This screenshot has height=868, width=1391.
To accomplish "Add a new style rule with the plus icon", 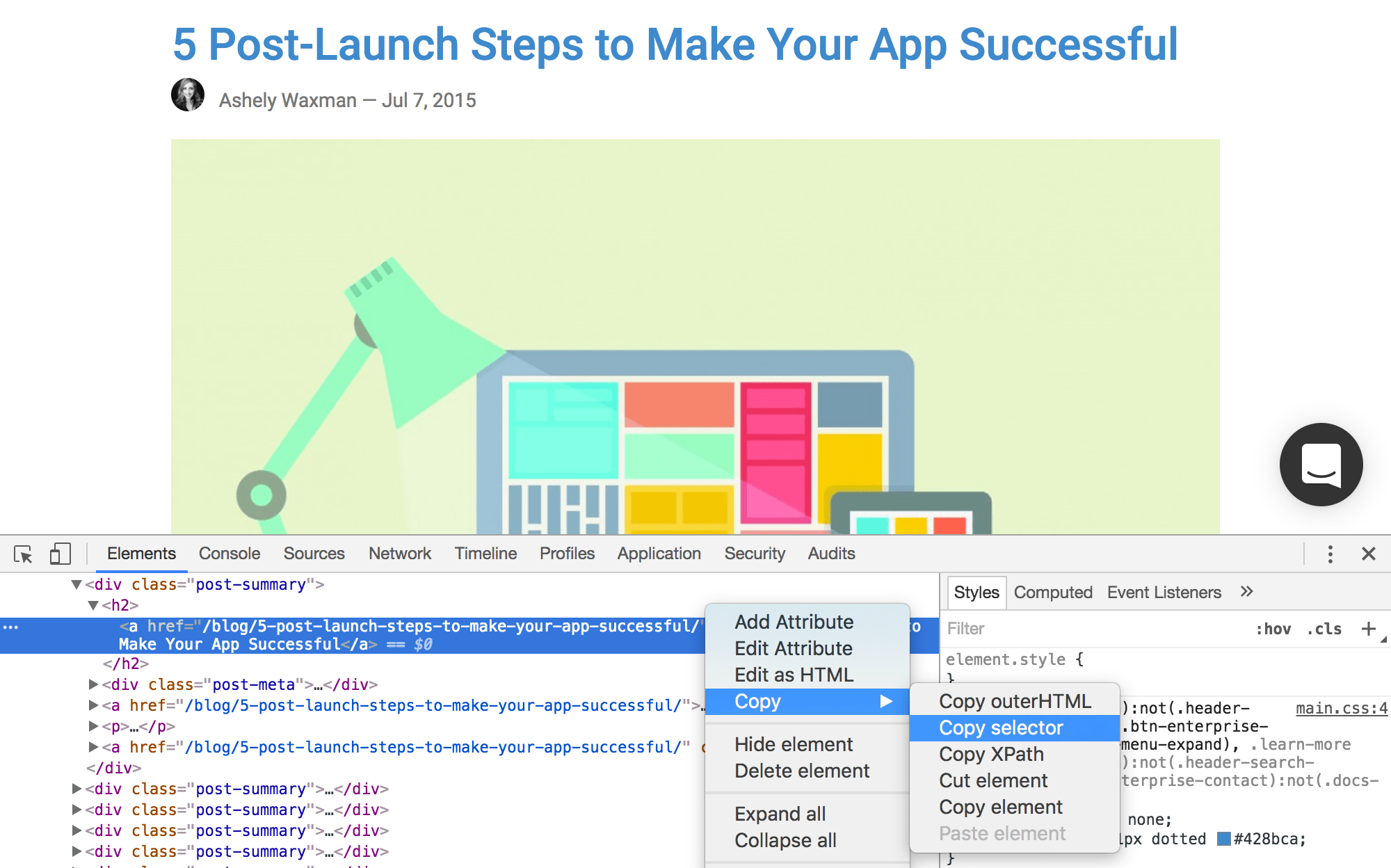I will click(1369, 629).
